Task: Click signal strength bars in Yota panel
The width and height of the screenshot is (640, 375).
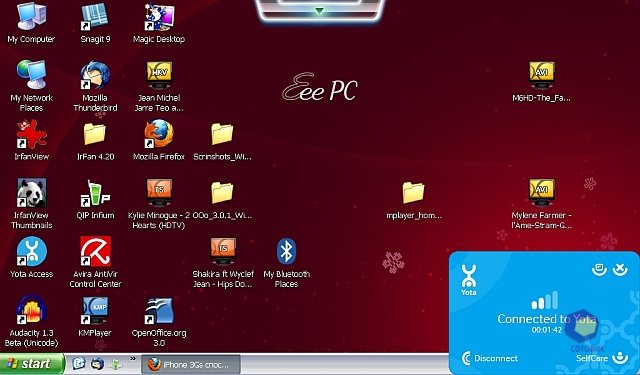Action: click(x=545, y=300)
